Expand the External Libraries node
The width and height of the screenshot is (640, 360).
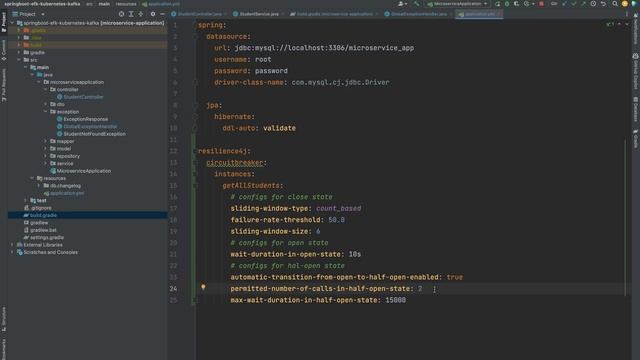(x=12, y=245)
